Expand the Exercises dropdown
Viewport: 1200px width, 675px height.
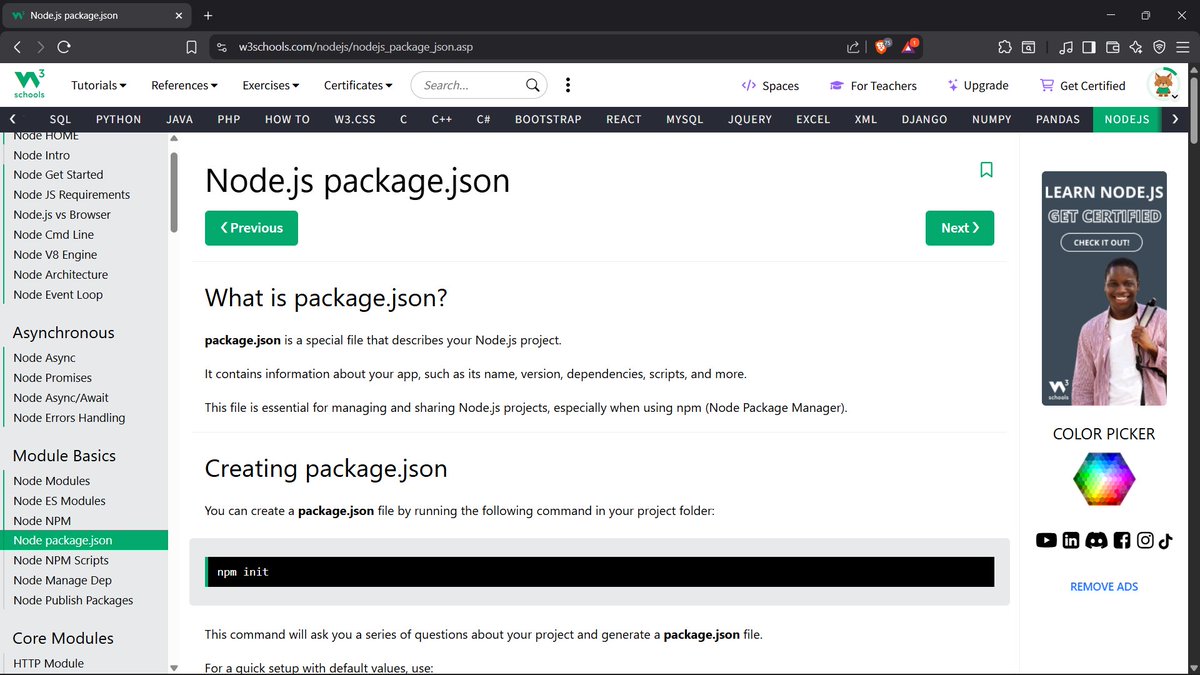point(271,85)
